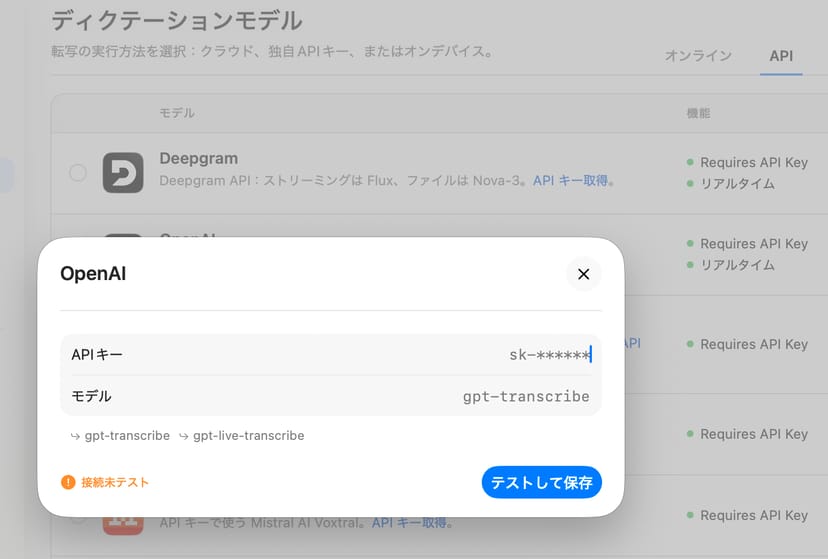
Task: Click the Deepgram logo icon
Action: click(x=123, y=173)
